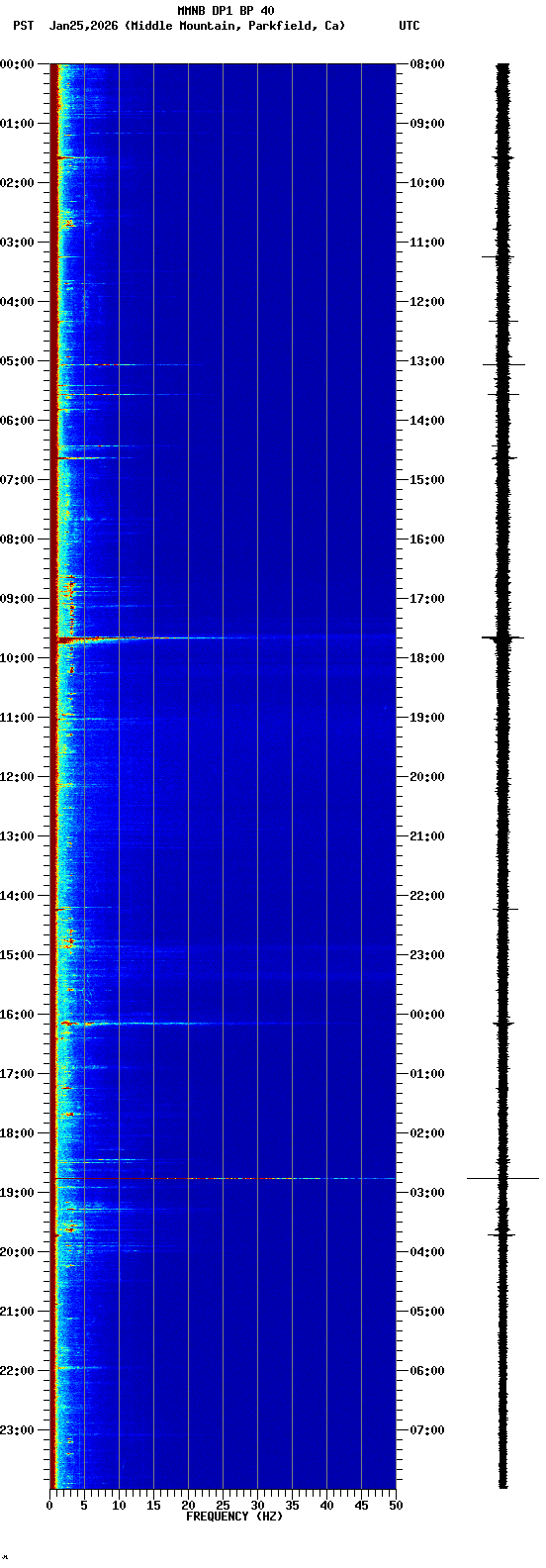The height and width of the screenshot is (1568, 546).
Task: Click the UTC axis label '15:00'
Action: coord(427,480)
